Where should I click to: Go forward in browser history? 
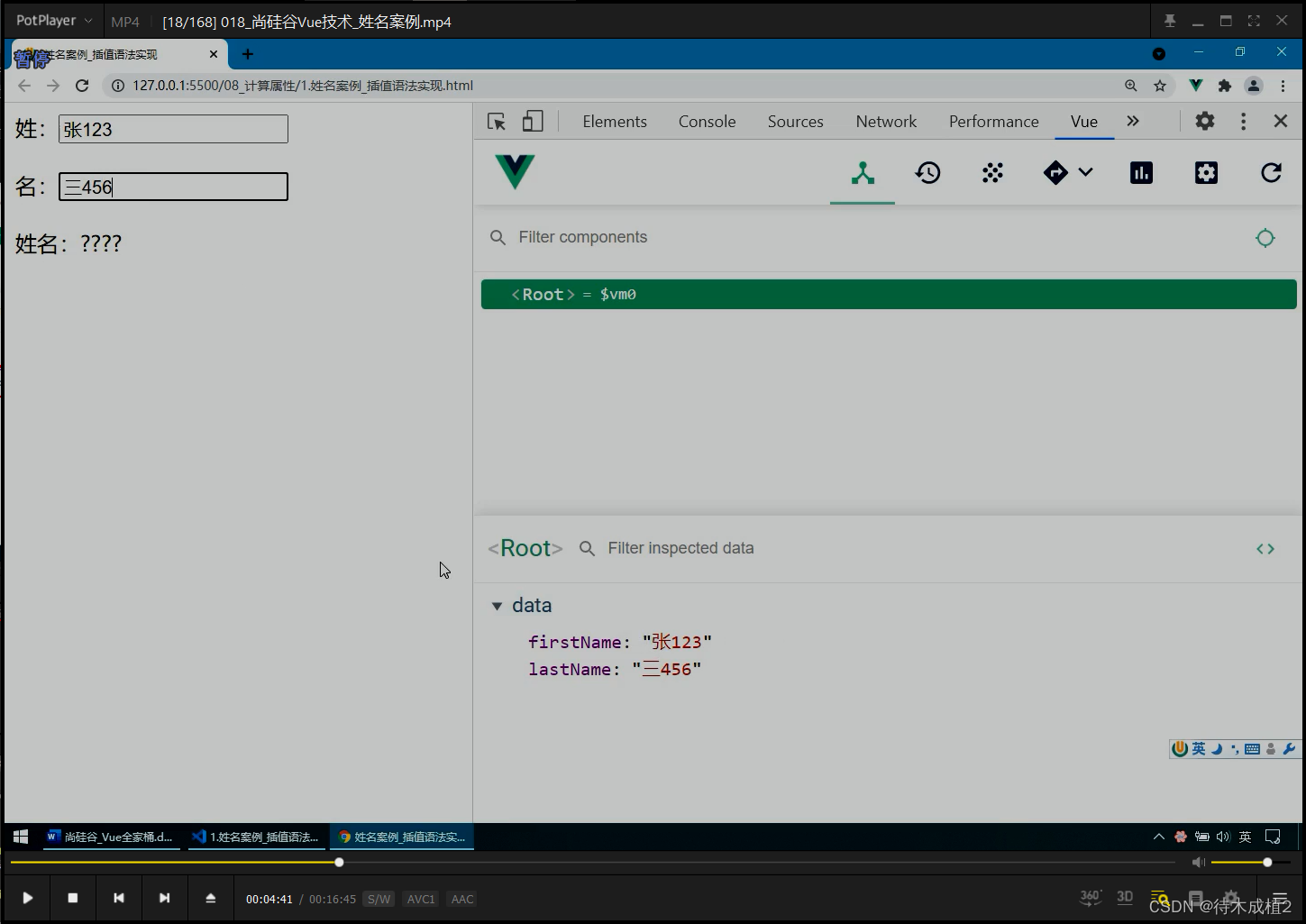coord(53,86)
